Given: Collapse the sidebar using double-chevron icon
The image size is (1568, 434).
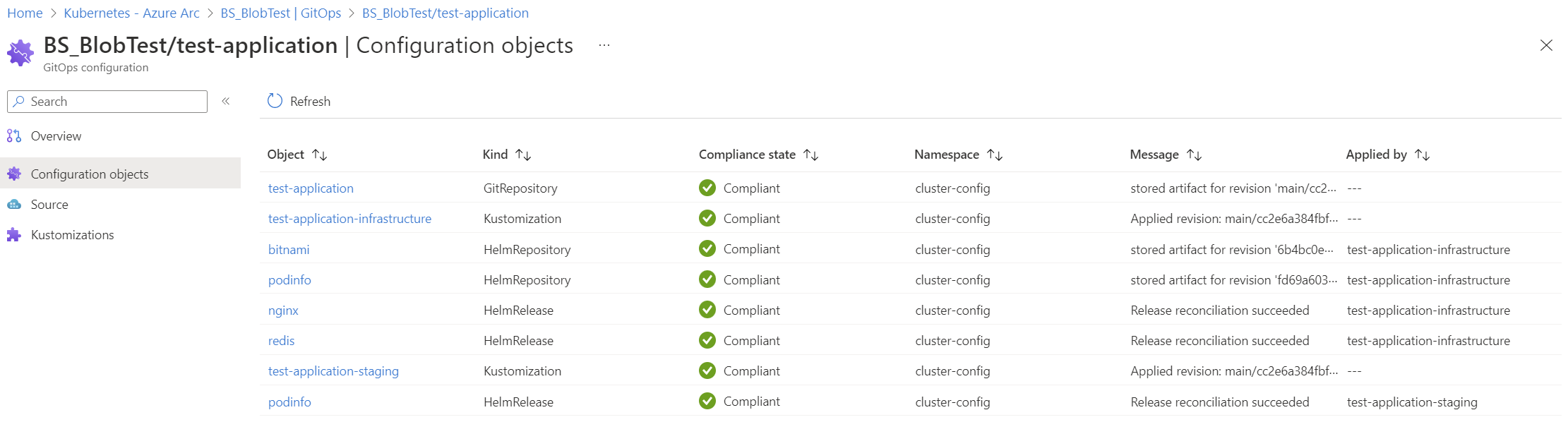Looking at the screenshot, I should 226,101.
